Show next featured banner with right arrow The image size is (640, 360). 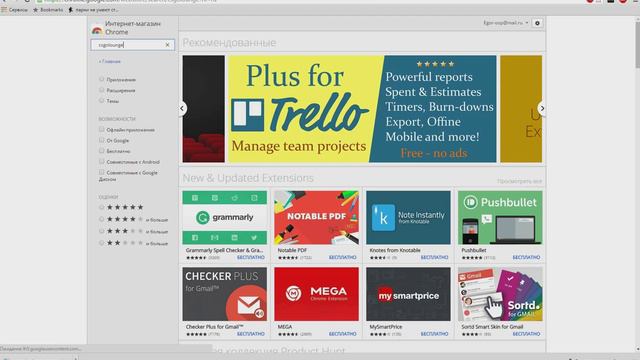click(542, 108)
